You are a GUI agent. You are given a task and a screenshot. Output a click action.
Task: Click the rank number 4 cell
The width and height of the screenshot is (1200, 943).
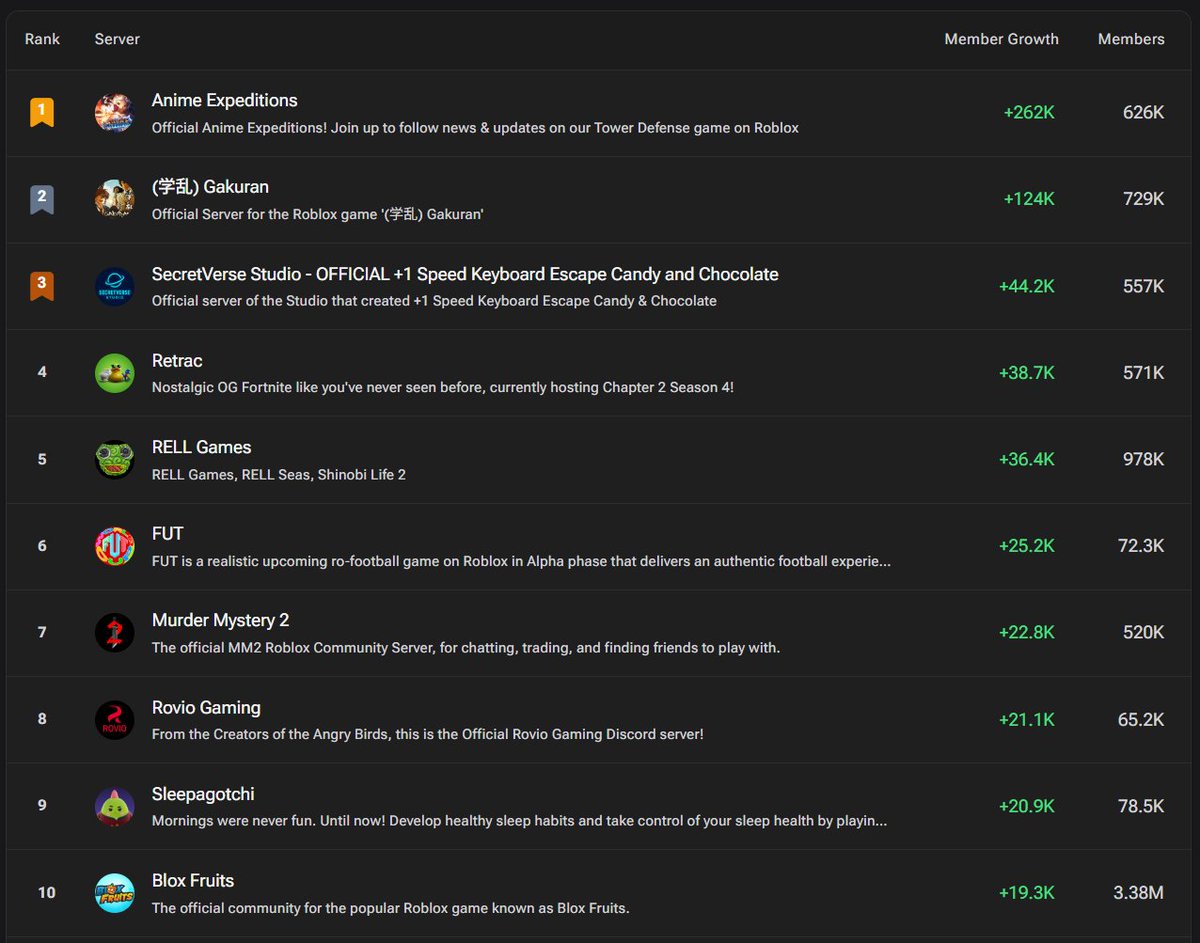[42, 372]
